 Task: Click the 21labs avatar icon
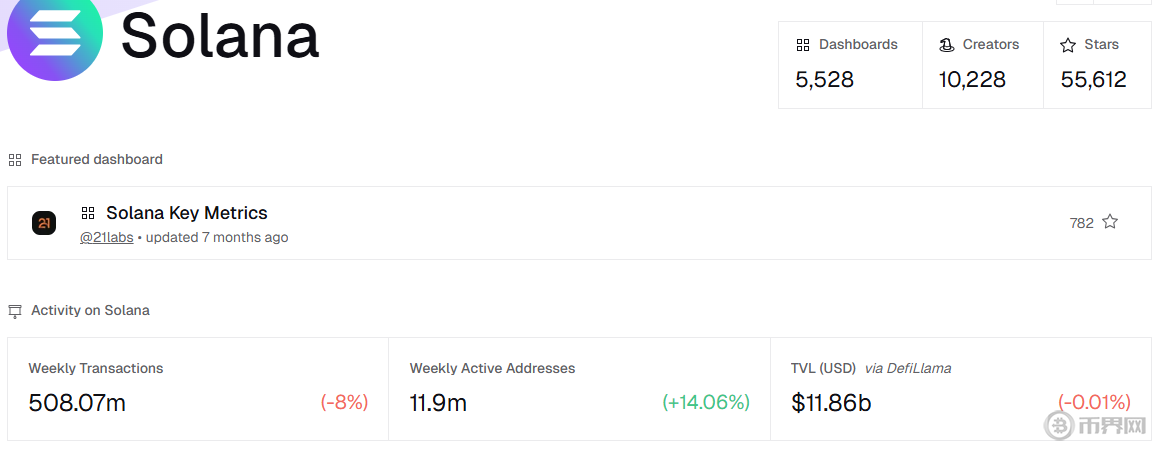point(44,223)
